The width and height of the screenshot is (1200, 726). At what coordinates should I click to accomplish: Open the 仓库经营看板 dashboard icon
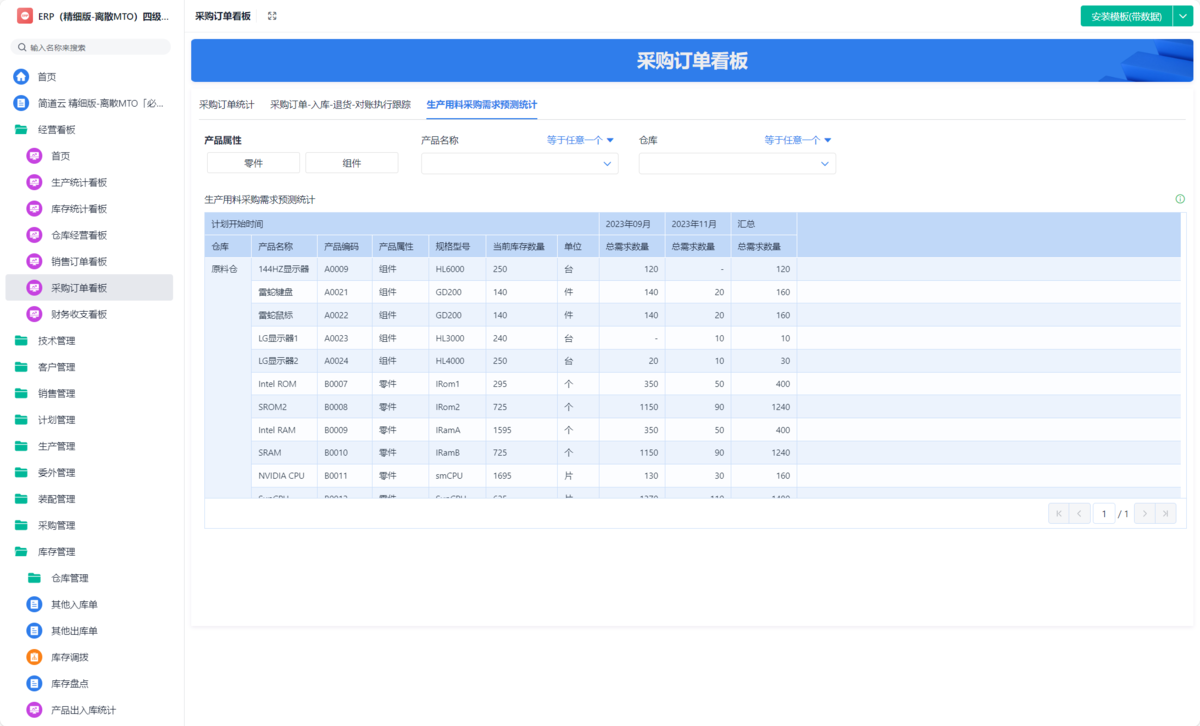click(32, 234)
